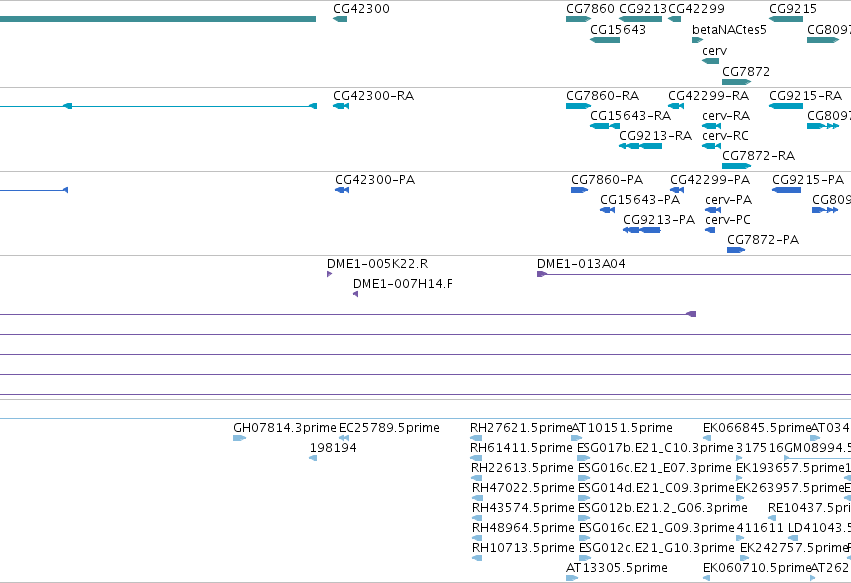This screenshot has width=851, height=583.
Task: Select BAC end label DME1-007H14.F
Action: [403, 284]
